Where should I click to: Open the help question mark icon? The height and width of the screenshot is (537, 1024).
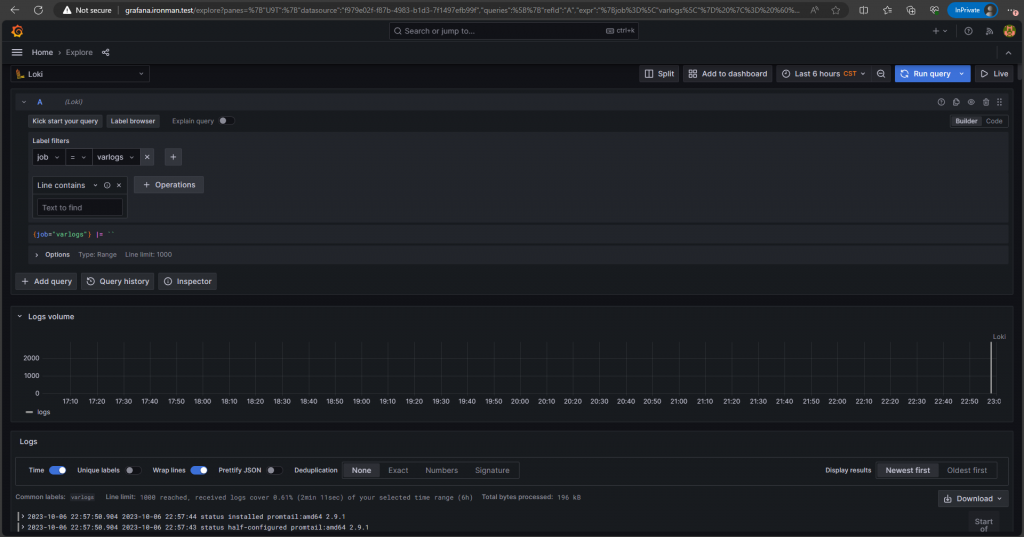pyautogui.click(x=968, y=31)
